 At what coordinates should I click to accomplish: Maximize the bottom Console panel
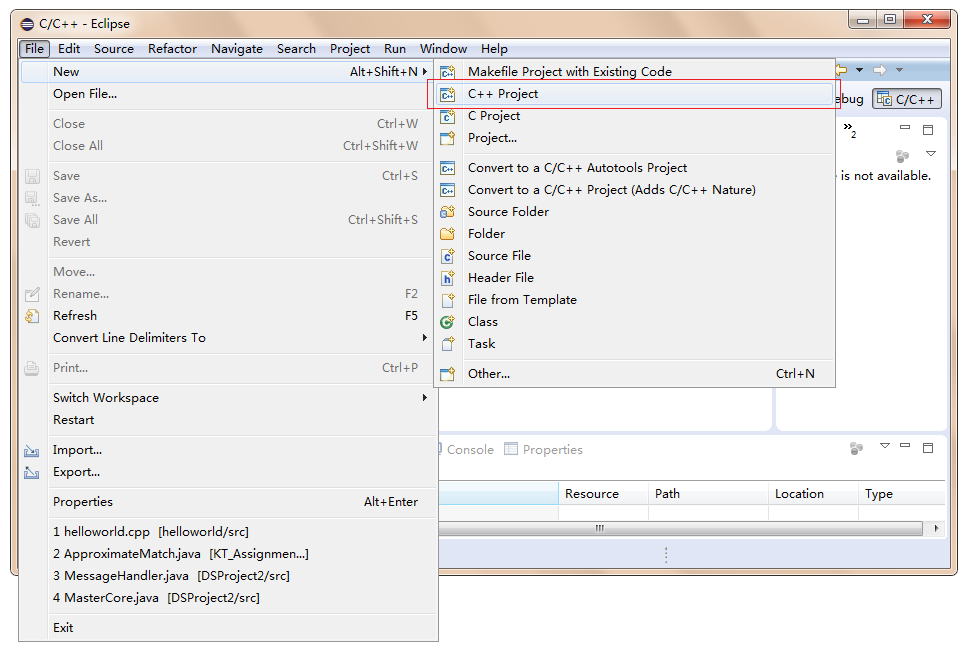[x=928, y=447]
